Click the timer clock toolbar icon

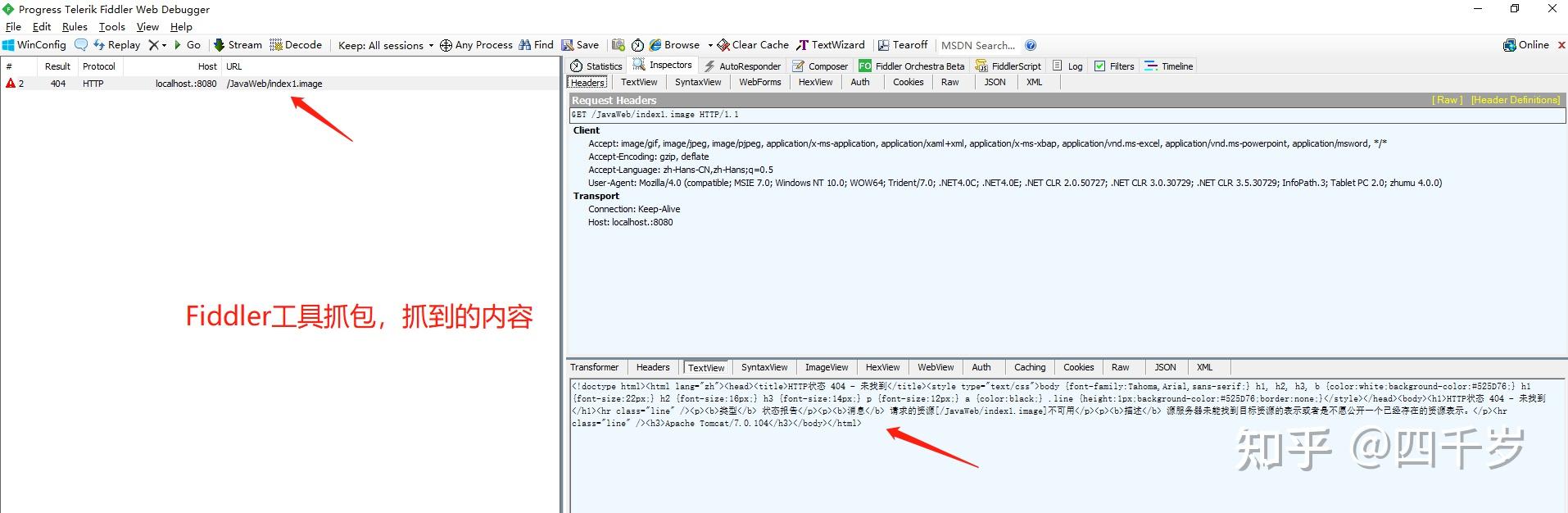coord(637,45)
